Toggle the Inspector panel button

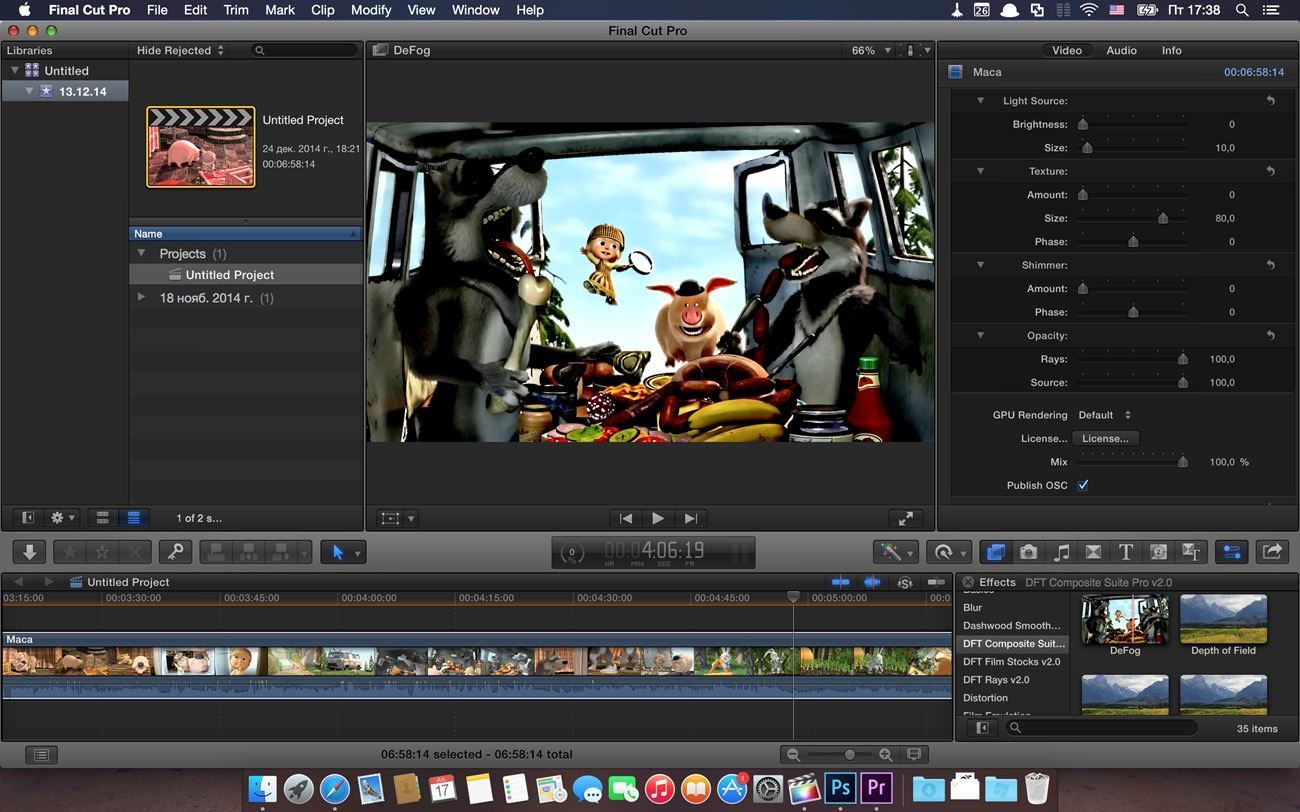point(1231,552)
